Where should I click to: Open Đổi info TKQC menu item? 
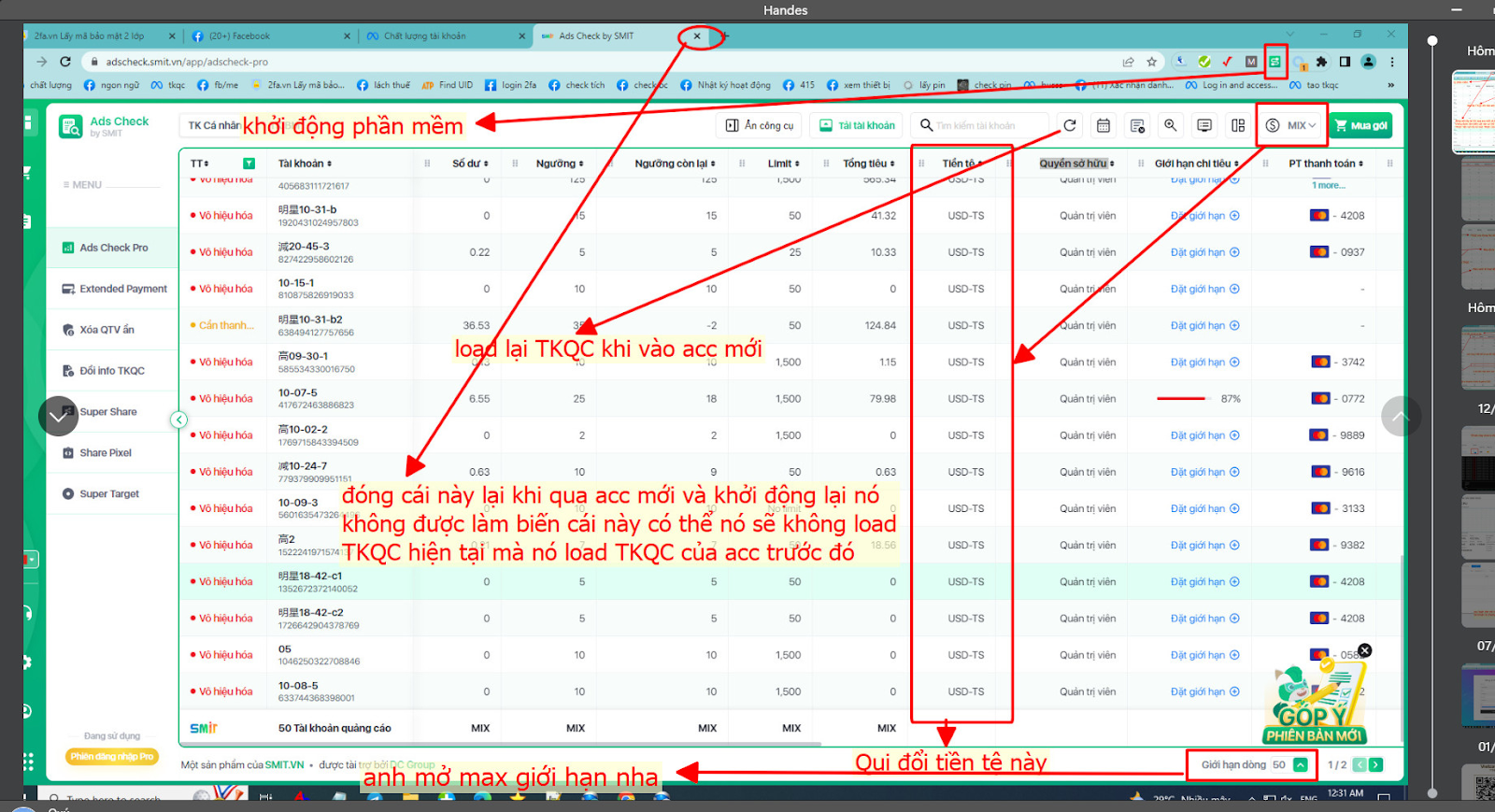pyautogui.click(x=112, y=371)
